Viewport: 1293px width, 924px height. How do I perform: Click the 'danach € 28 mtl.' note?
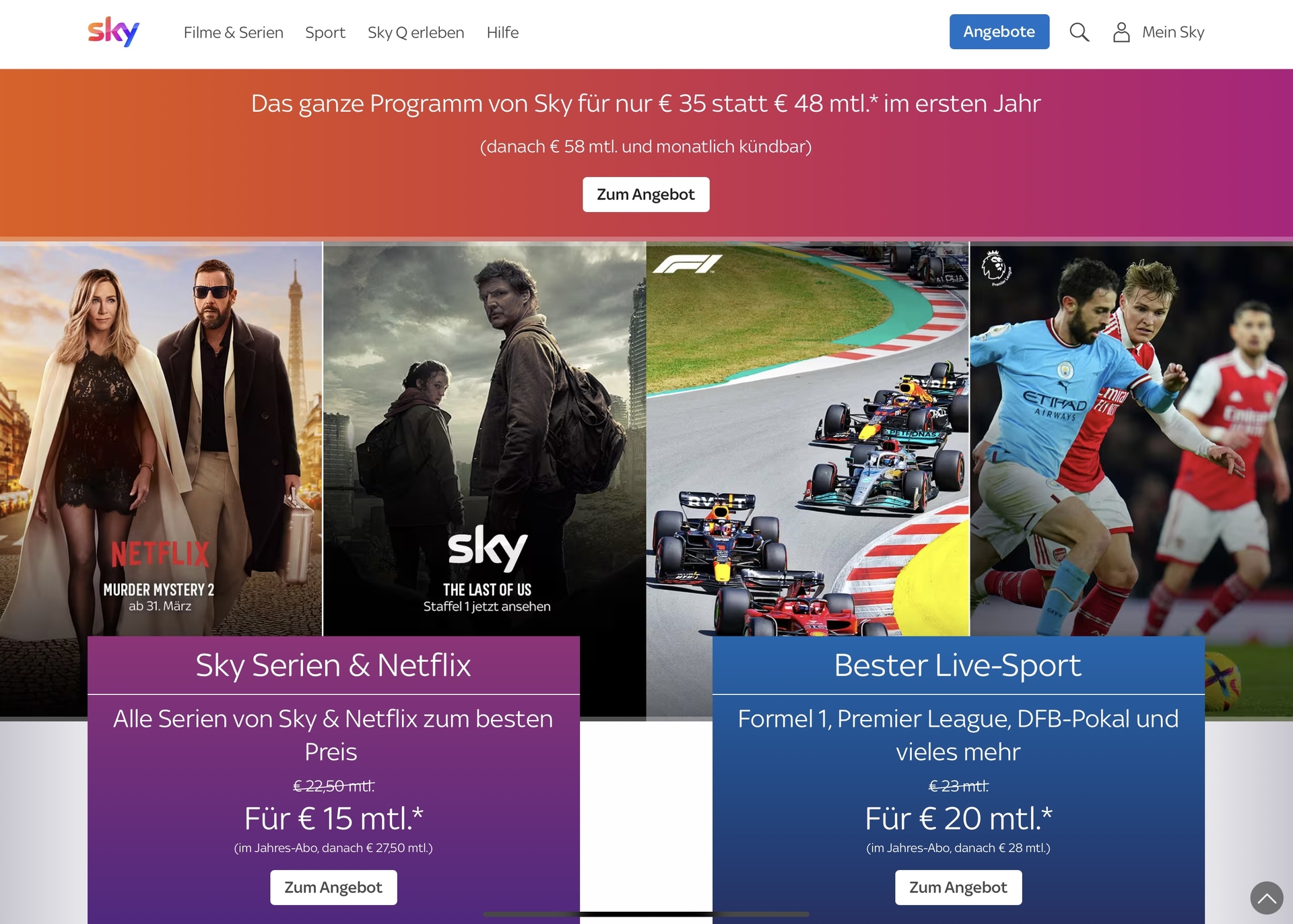(958, 848)
